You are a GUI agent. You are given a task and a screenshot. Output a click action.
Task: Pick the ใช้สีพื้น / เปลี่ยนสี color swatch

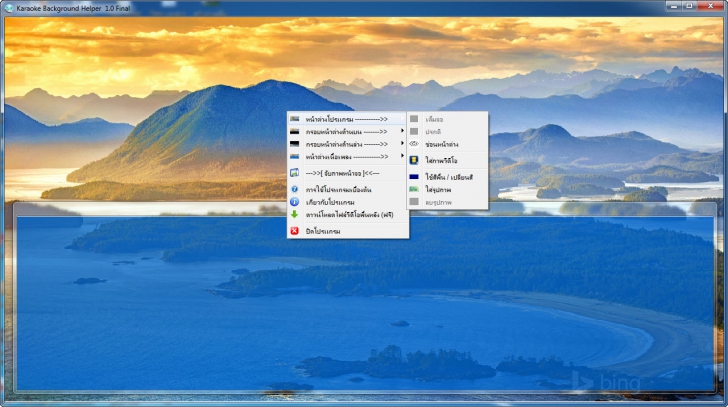pos(414,177)
